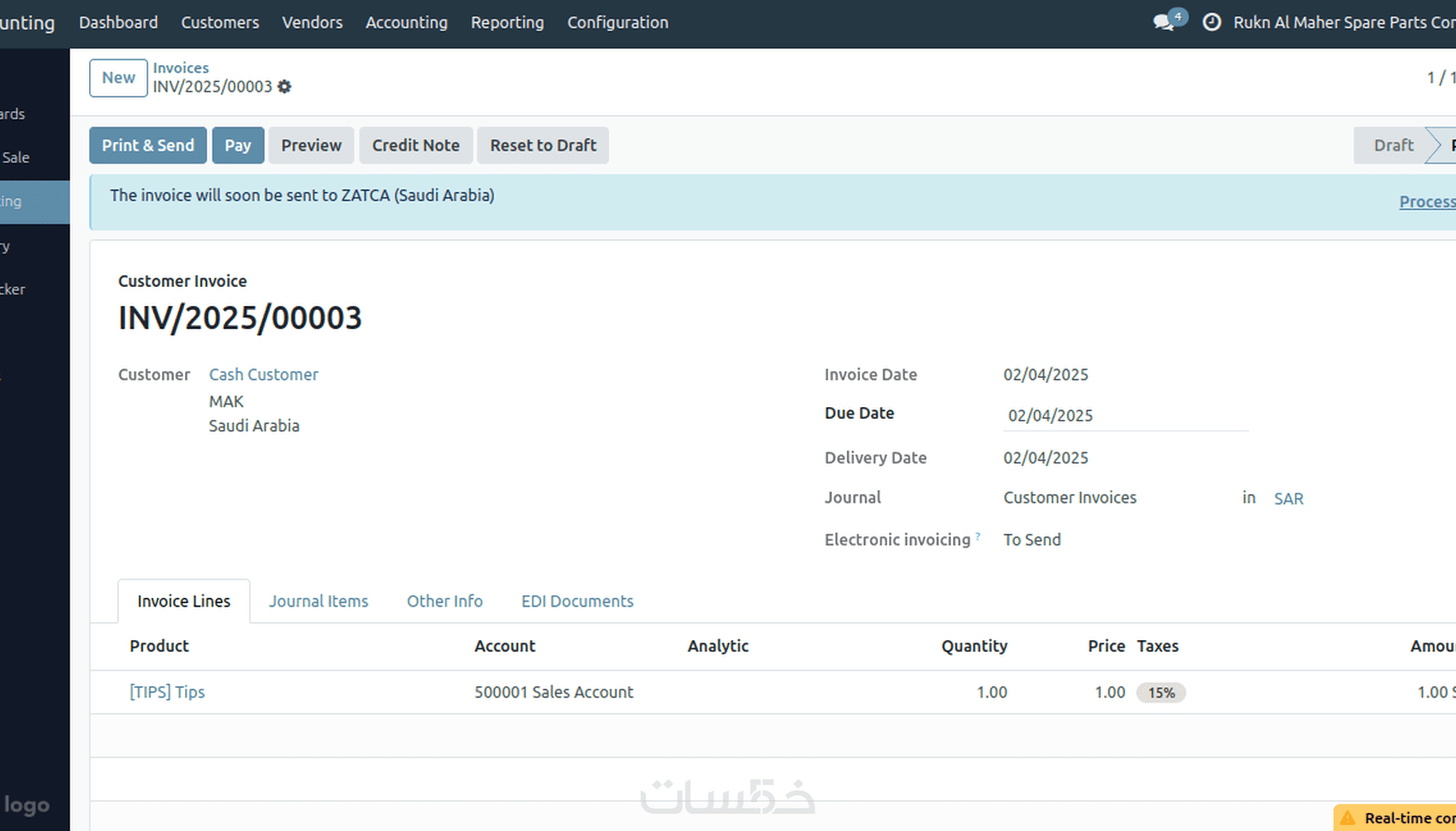Open the [TIPS] Tips product link
The image size is (1456, 831).
click(167, 692)
